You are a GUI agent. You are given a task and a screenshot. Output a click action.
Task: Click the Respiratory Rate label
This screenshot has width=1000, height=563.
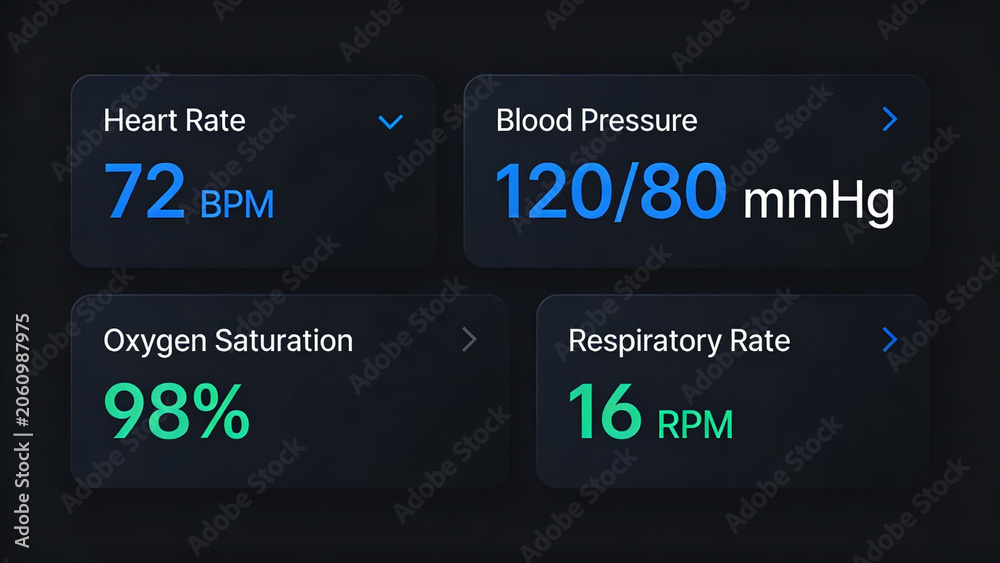click(x=679, y=341)
